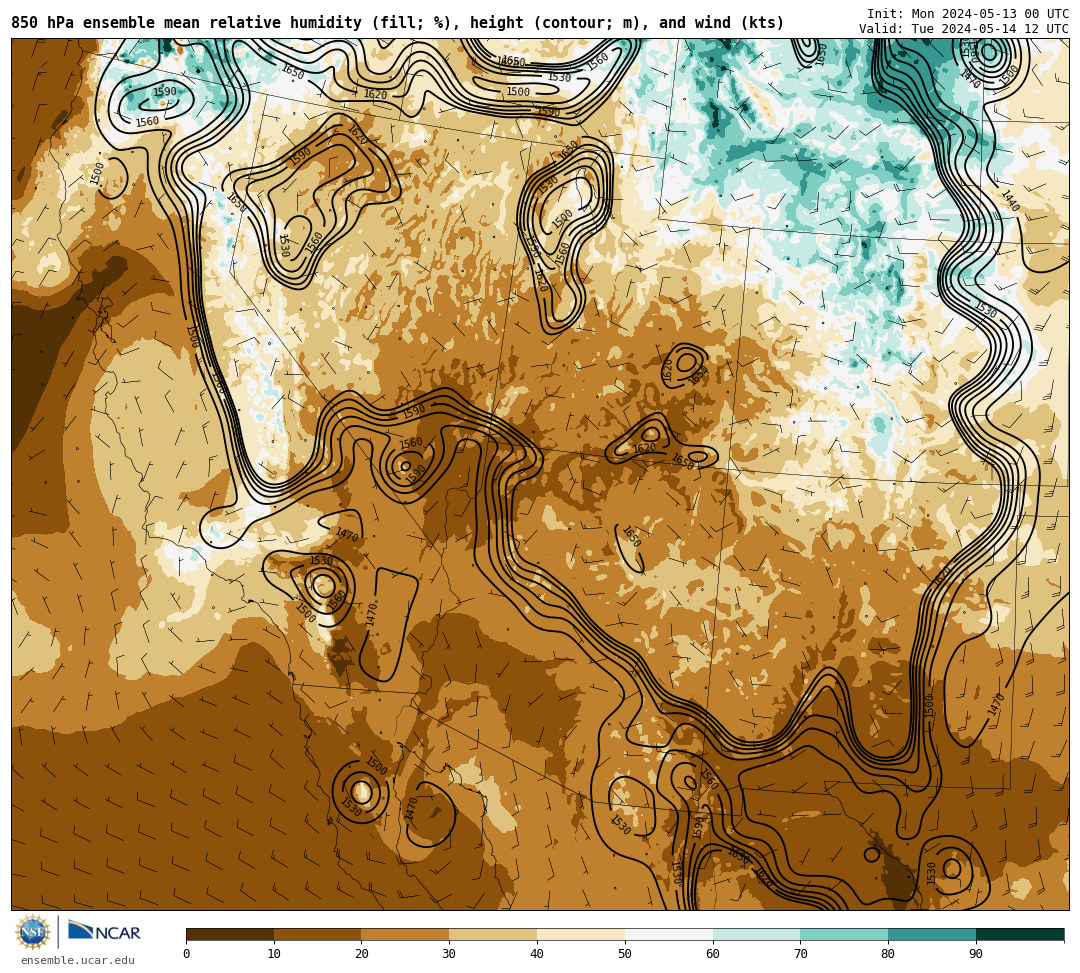Pick the 40–50% pale cream colorbar segment
Image resolution: width=1080 pixels, height=973 pixels.
pyautogui.click(x=581, y=934)
